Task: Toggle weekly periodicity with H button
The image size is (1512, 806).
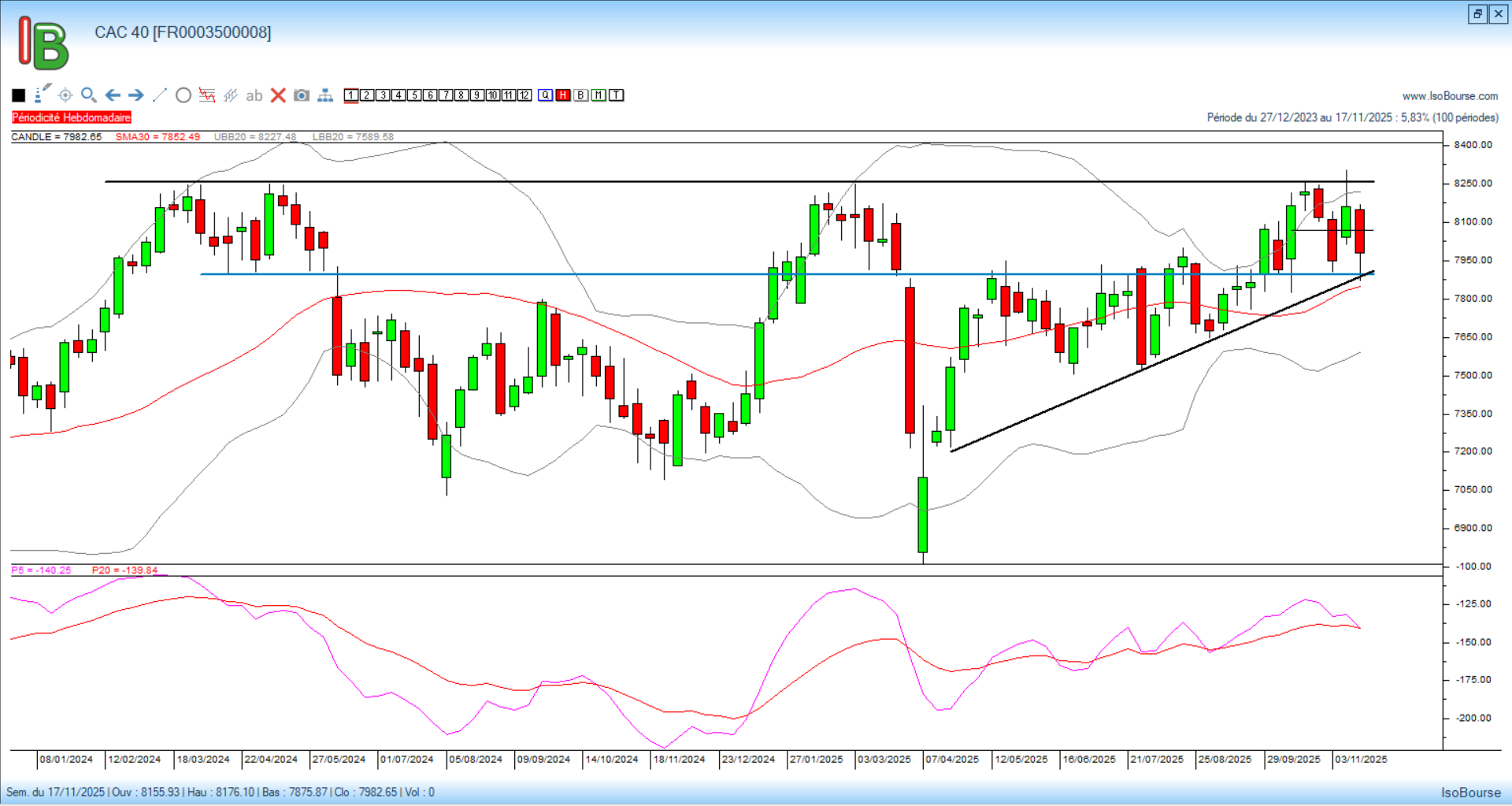Action: pos(563,95)
